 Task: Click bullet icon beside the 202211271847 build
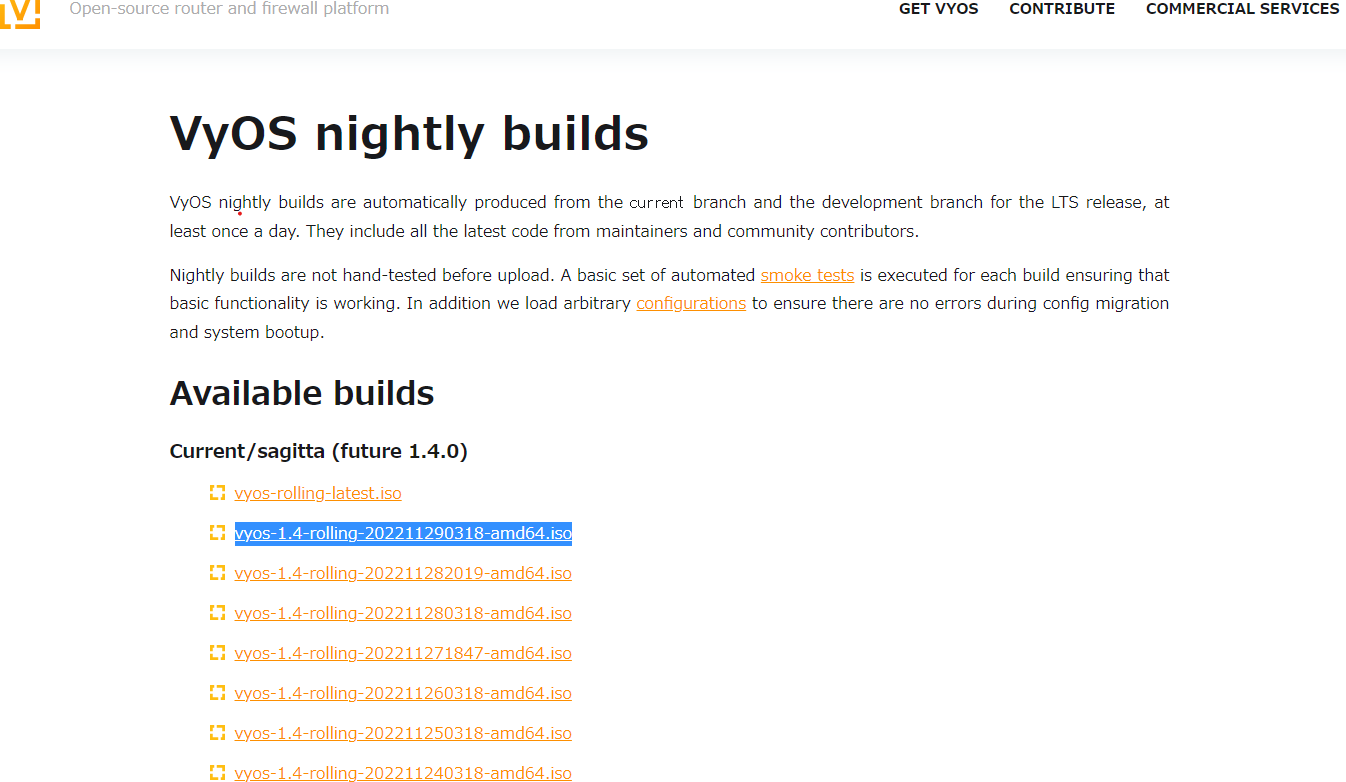tap(217, 653)
